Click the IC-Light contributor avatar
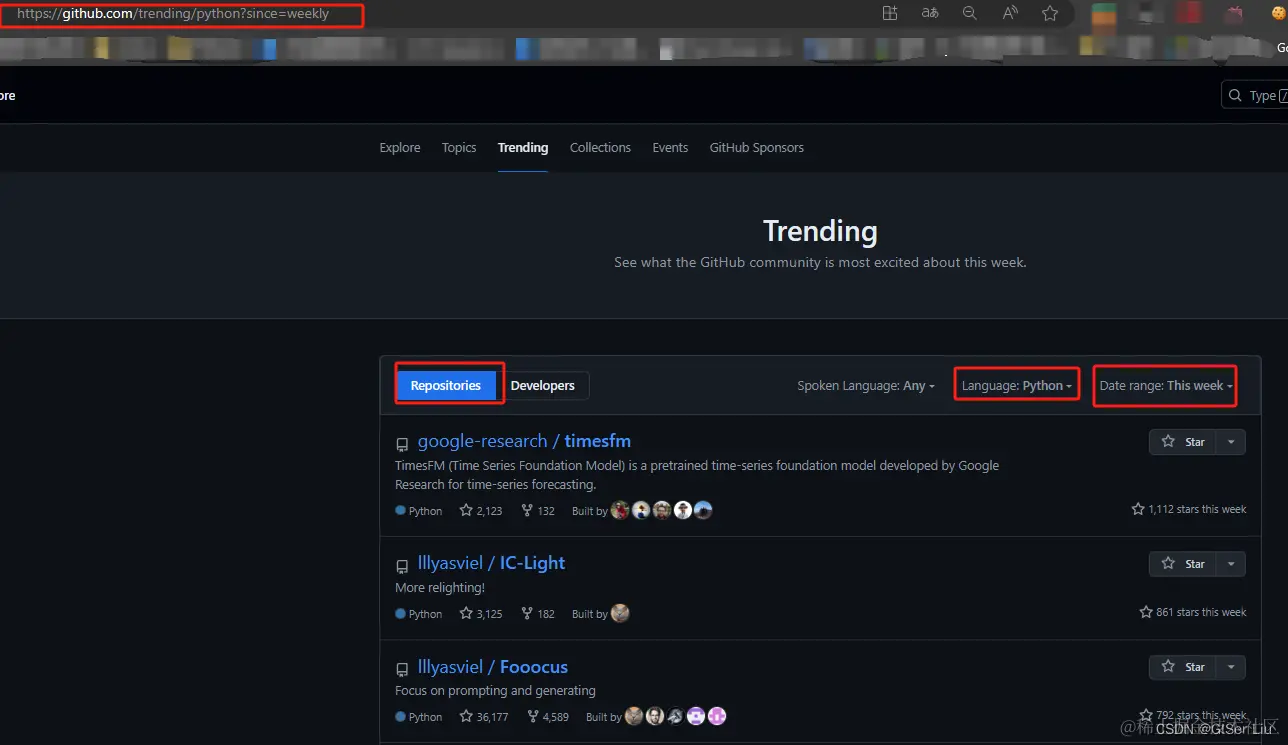Viewport: 1288px width, 745px height. 620,613
